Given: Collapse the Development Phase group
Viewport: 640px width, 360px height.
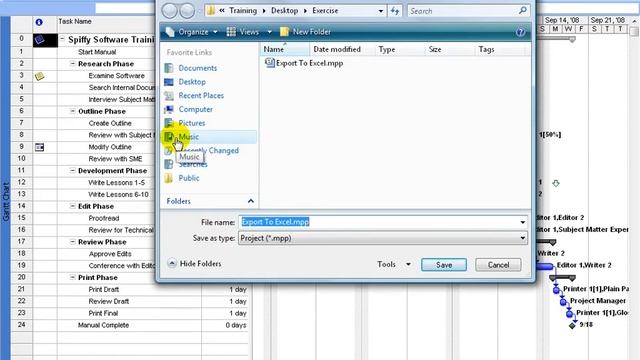Looking at the screenshot, I should pyautogui.click(x=73, y=171).
